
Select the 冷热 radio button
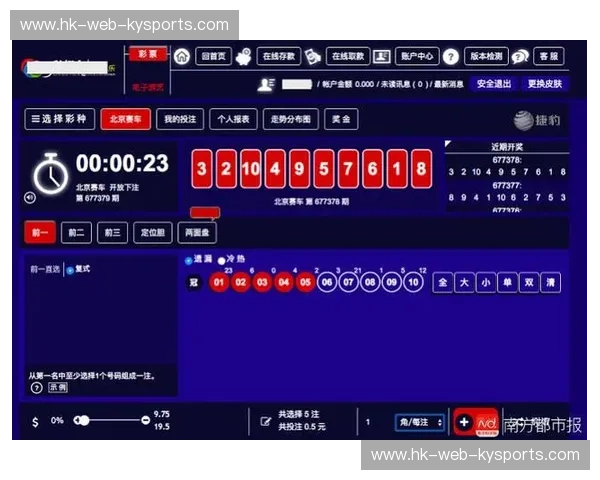click(222, 260)
